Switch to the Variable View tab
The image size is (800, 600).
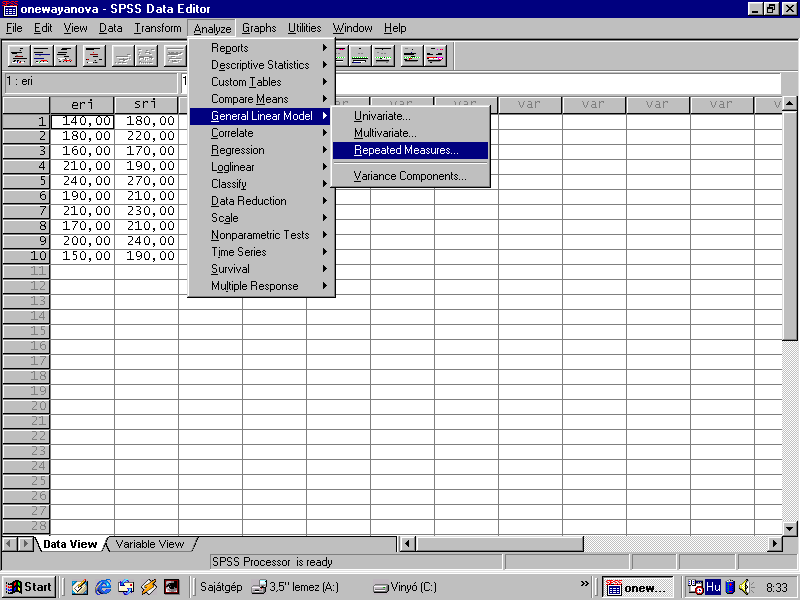pyautogui.click(x=149, y=544)
